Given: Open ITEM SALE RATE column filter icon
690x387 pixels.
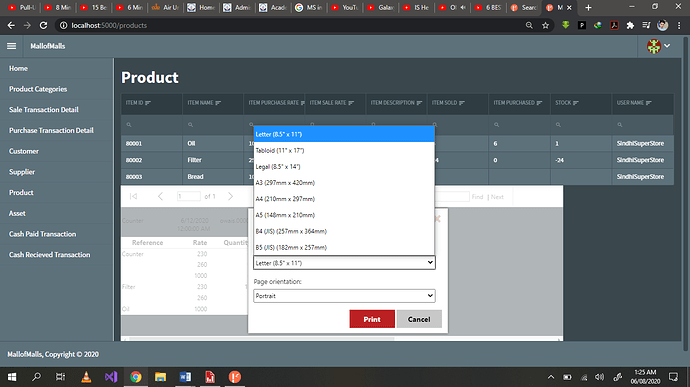Looking at the screenshot, I should click(x=351, y=103).
